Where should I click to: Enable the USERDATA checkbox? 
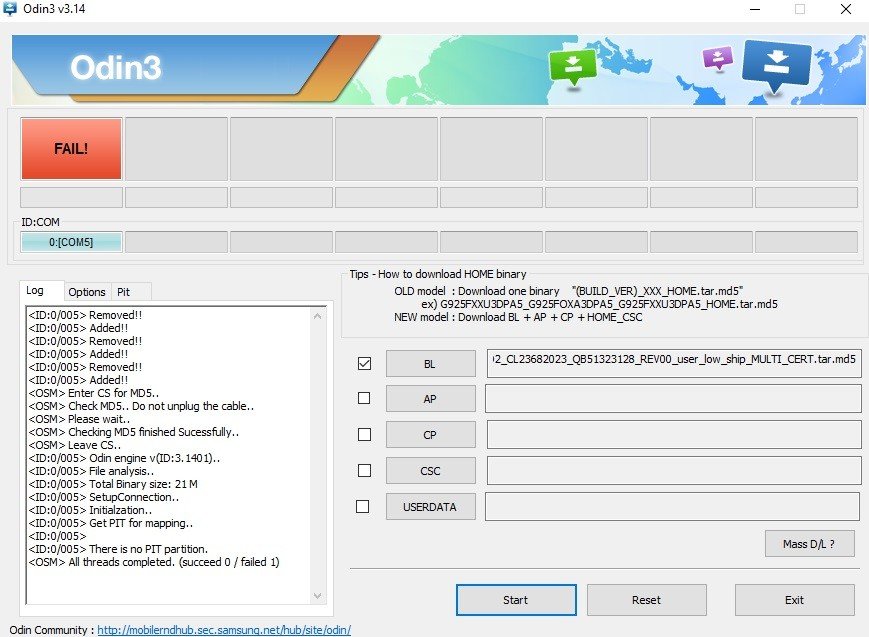tap(364, 506)
